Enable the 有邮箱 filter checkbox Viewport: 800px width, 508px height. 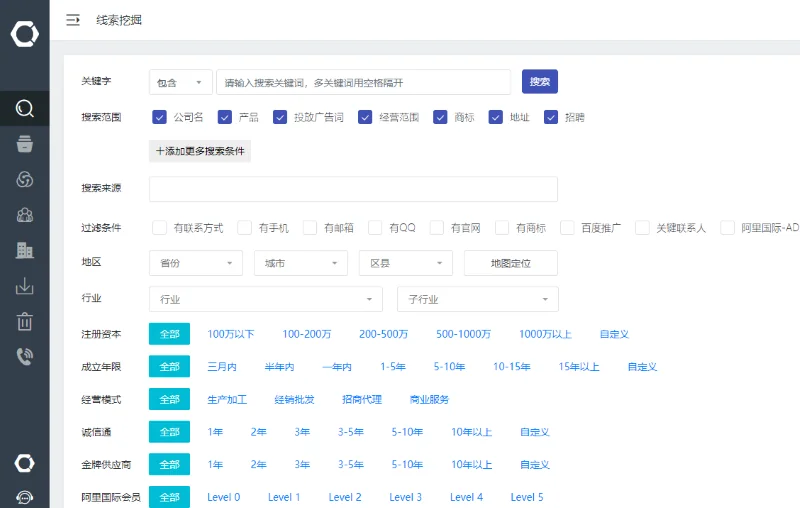(310, 227)
